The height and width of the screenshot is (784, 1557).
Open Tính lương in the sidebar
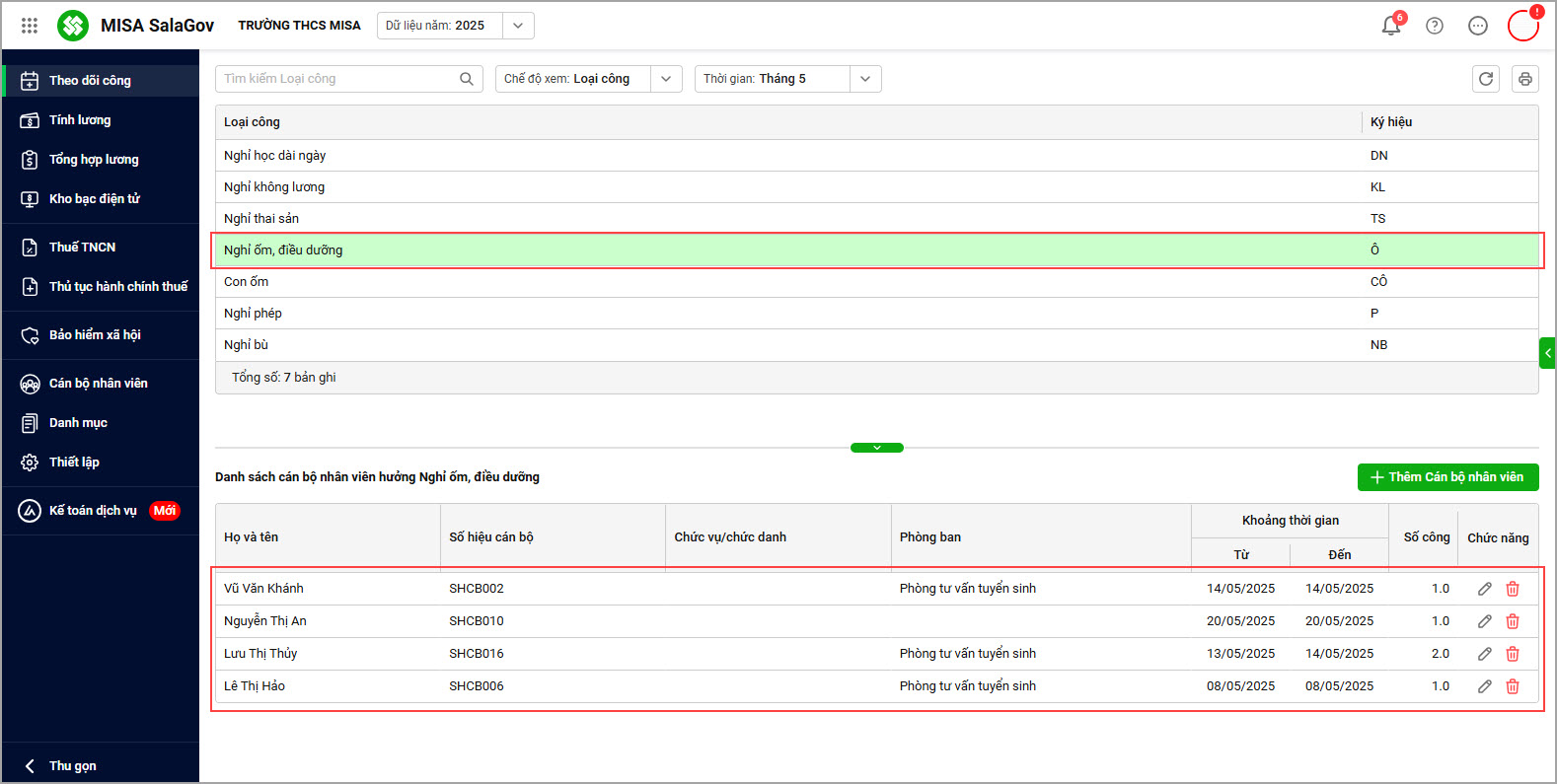coord(80,120)
